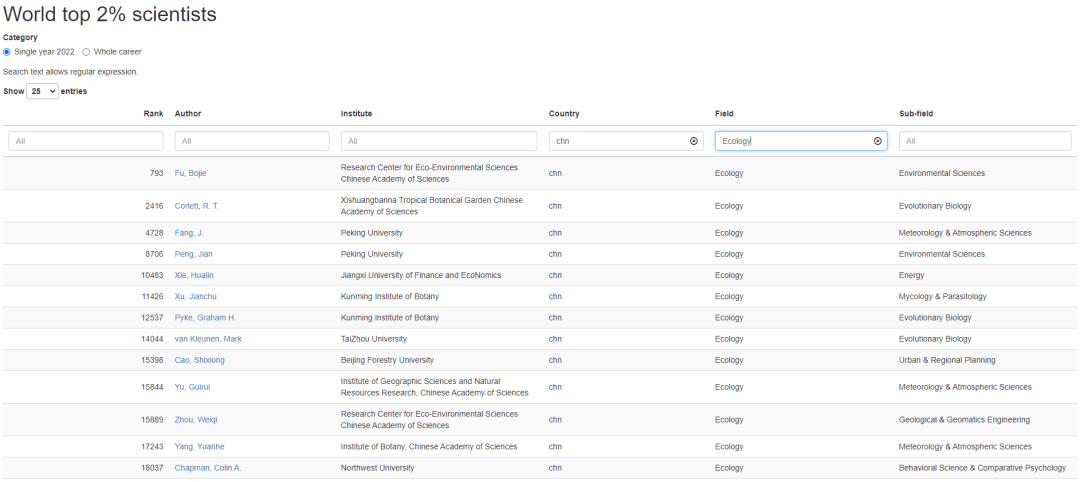Click 'Institute of Geographic Sciences' institute cell
The height and width of the screenshot is (482, 1080).
435,387
